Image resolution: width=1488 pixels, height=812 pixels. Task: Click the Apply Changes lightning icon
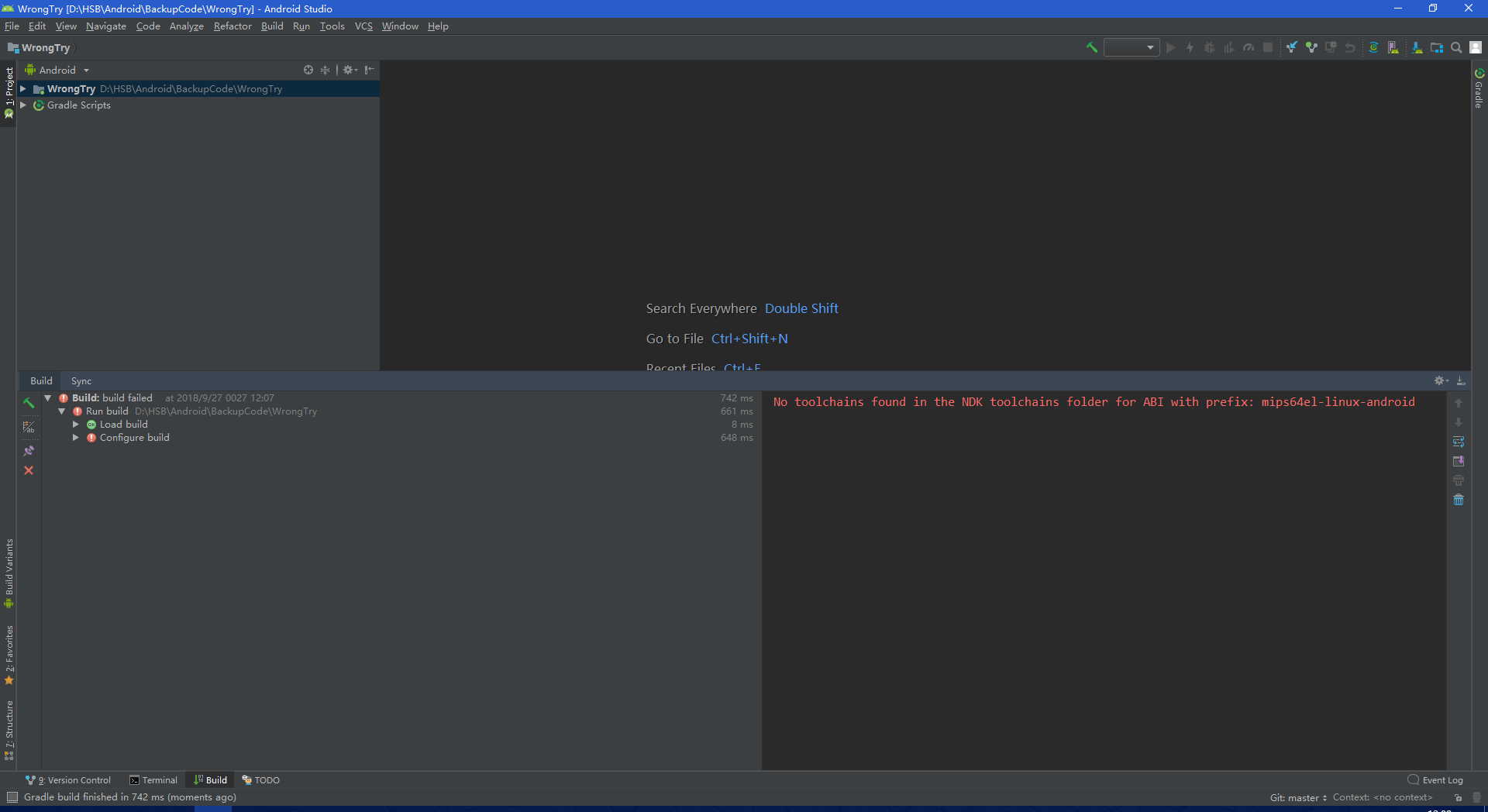(1190, 47)
